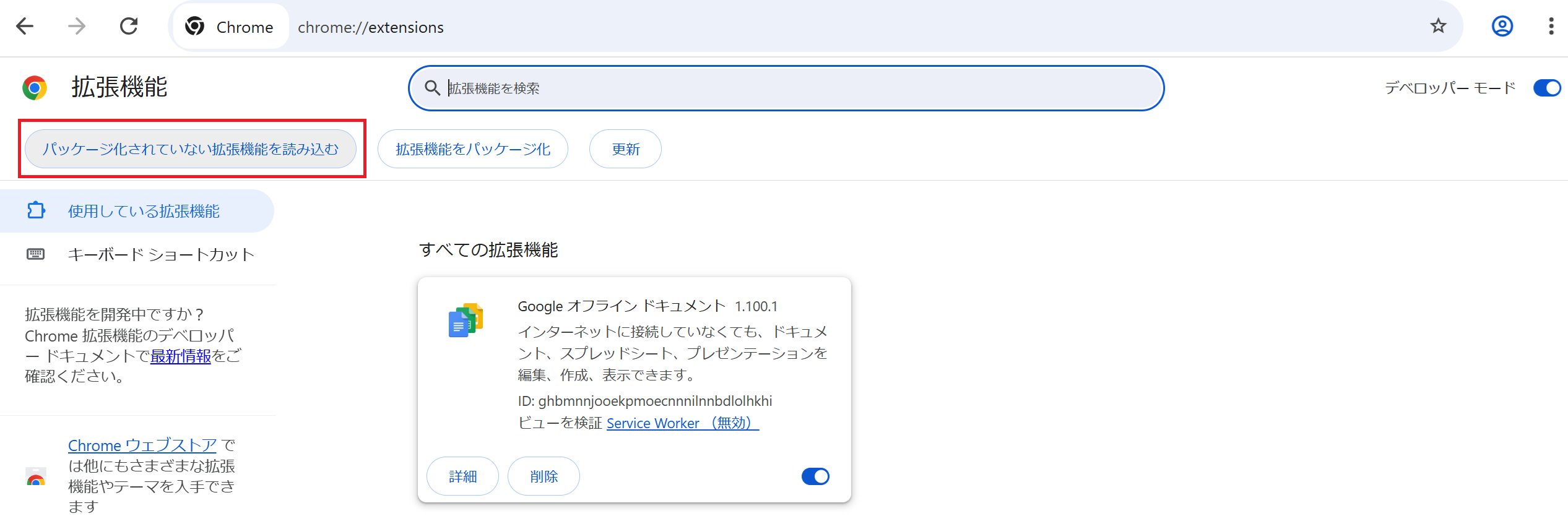Open 詳細 for Google Offline Docs
Screen dimensions: 1568x516
462,476
